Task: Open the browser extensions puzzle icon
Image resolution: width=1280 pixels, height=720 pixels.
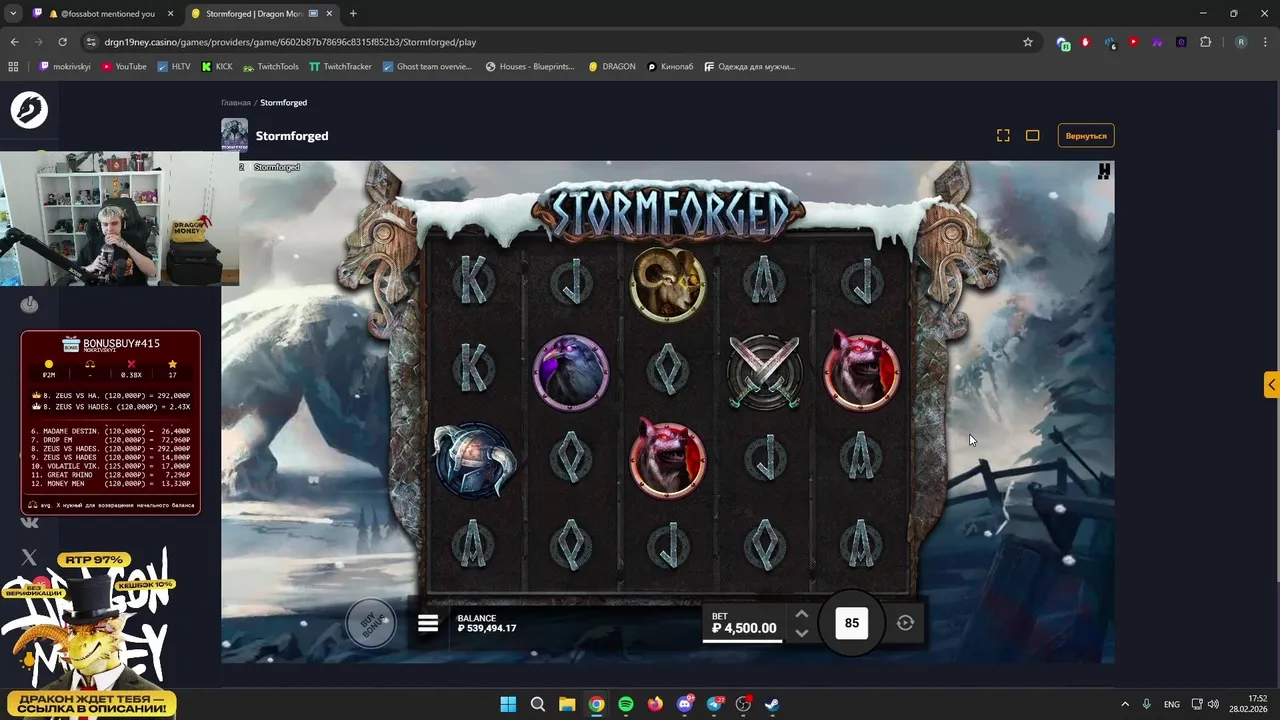Action: point(1205,42)
